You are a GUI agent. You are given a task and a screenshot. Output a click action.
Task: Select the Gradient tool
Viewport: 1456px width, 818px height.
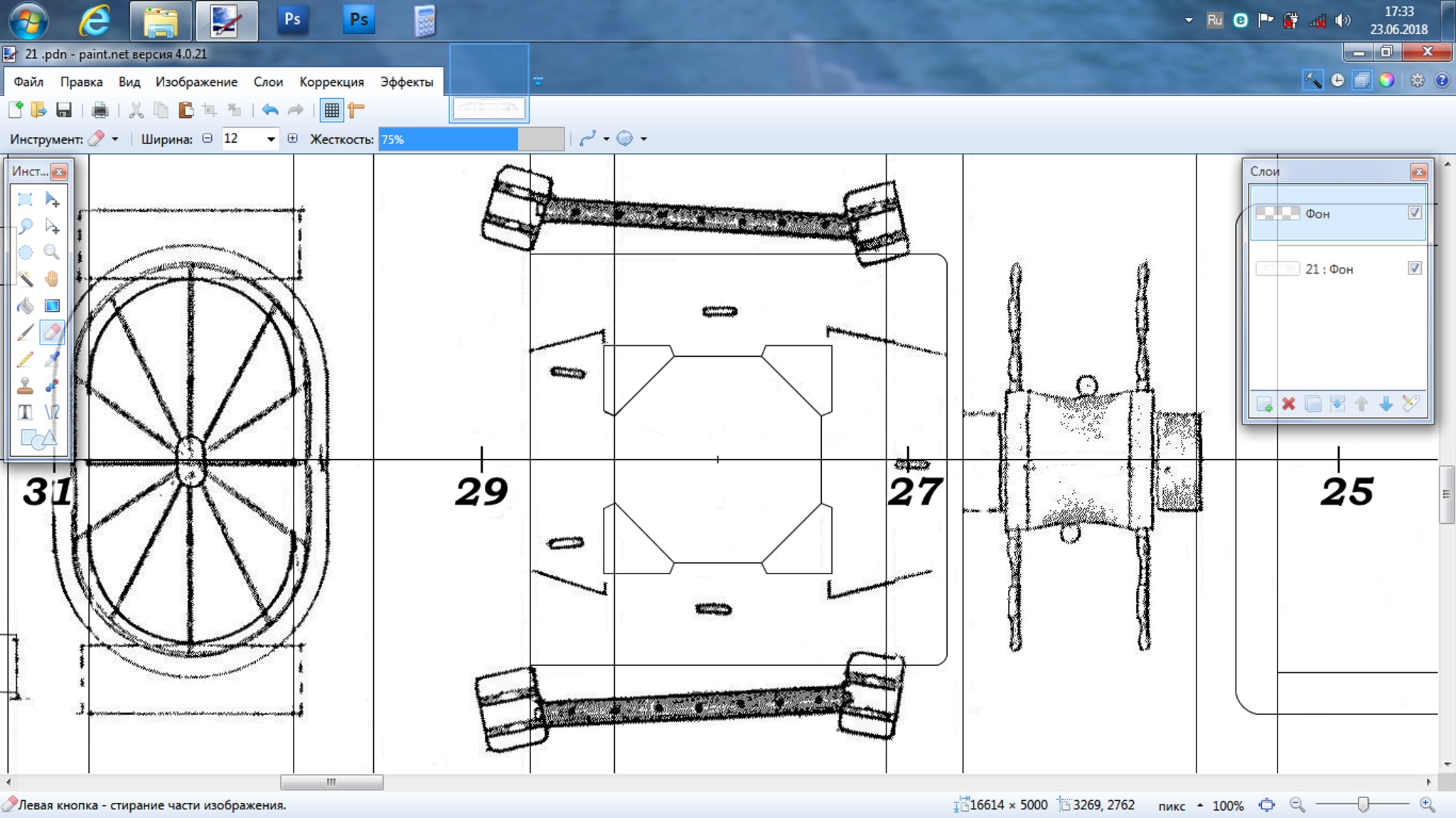pyautogui.click(x=52, y=306)
